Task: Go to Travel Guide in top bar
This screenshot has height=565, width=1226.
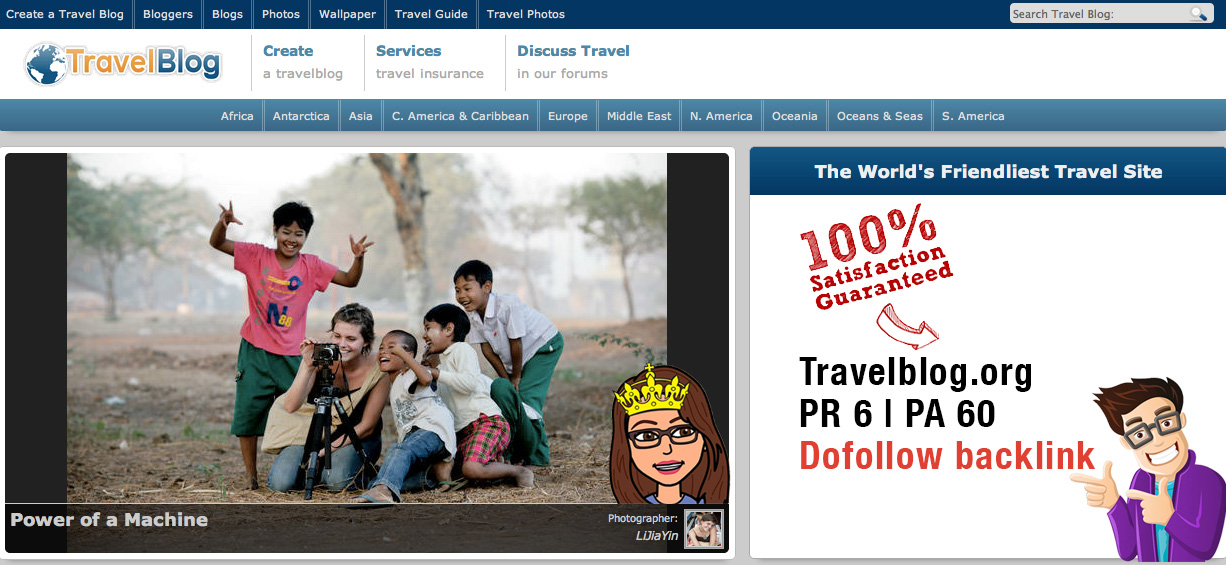Action: click(431, 14)
